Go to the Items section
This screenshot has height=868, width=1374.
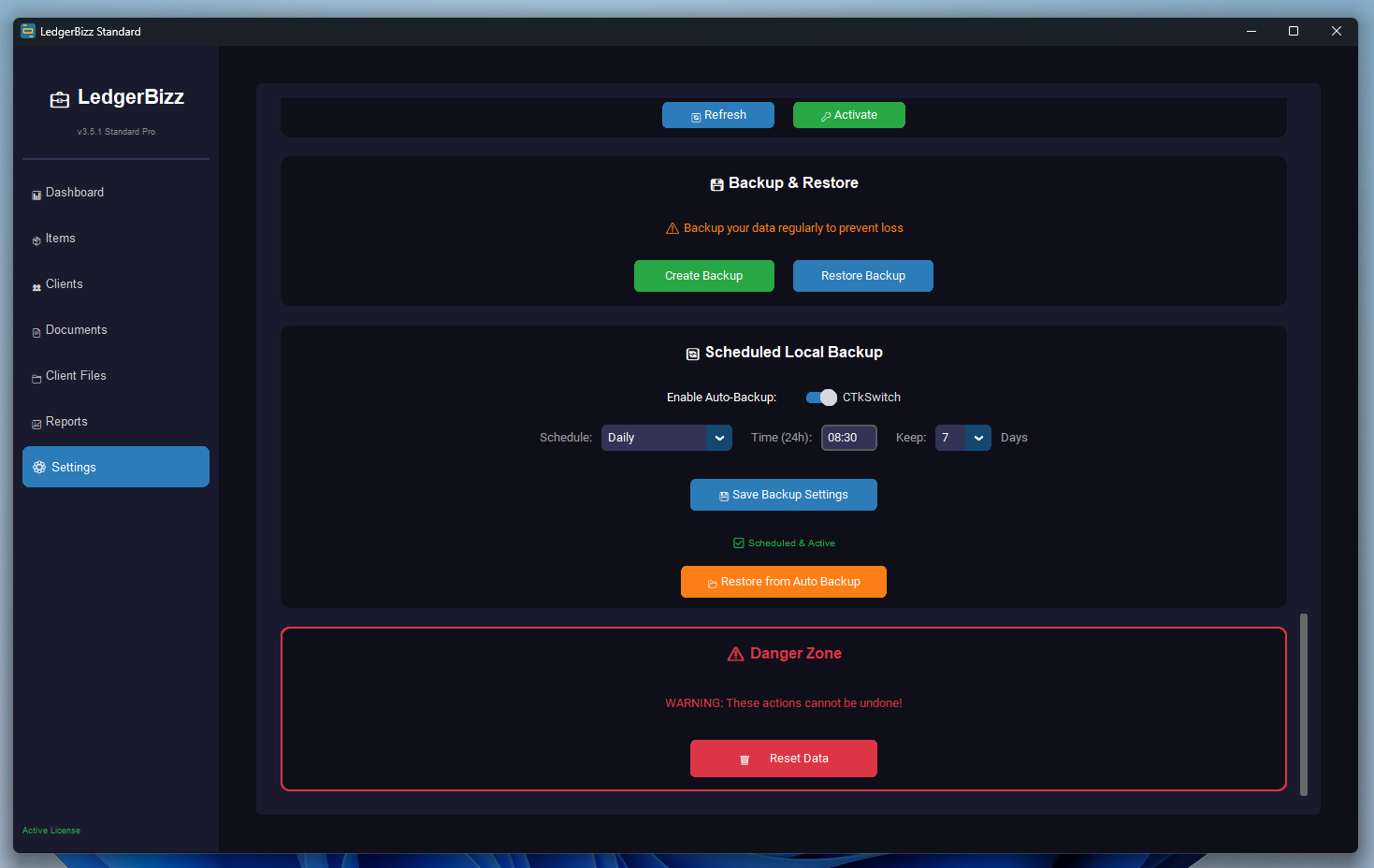coord(116,239)
